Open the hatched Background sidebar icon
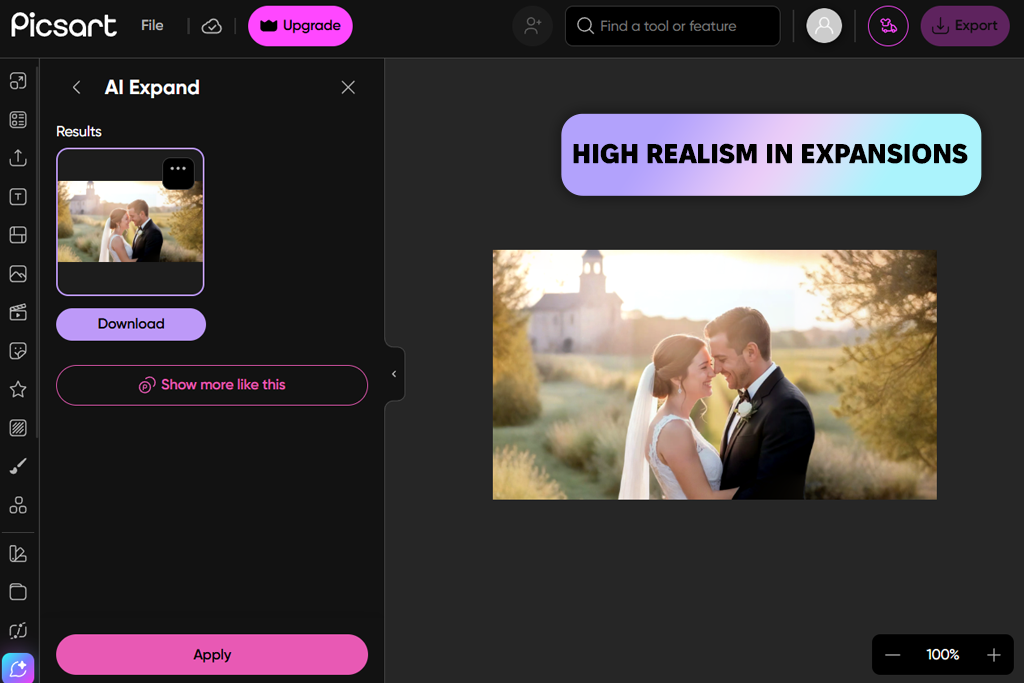This screenshot has width=1024, height=683. pos(18,428)
